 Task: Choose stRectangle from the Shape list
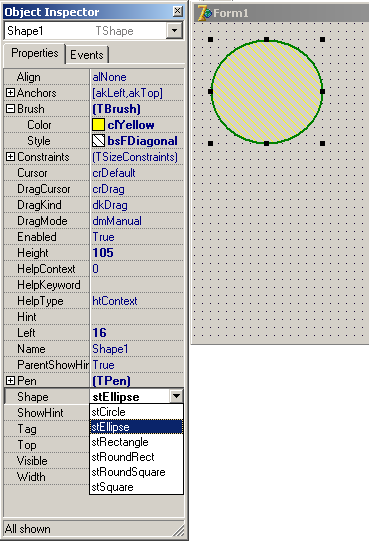click(x=136, y=442)
